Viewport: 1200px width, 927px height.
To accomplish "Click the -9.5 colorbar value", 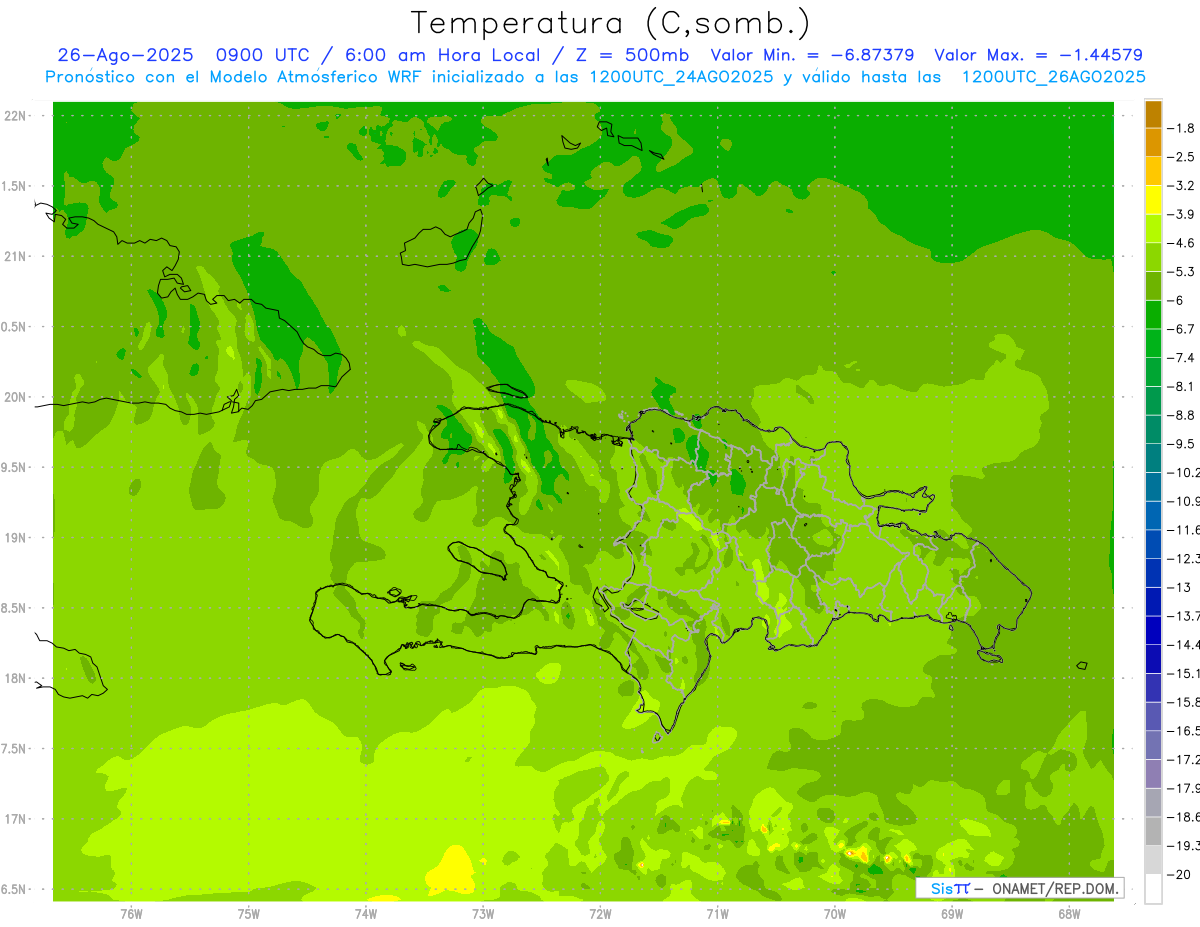I will click(x=1180, y=443).
